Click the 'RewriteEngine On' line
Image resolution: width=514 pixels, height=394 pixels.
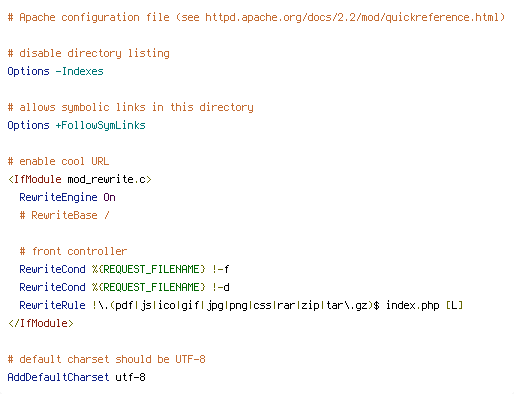[x=67, y=197]
